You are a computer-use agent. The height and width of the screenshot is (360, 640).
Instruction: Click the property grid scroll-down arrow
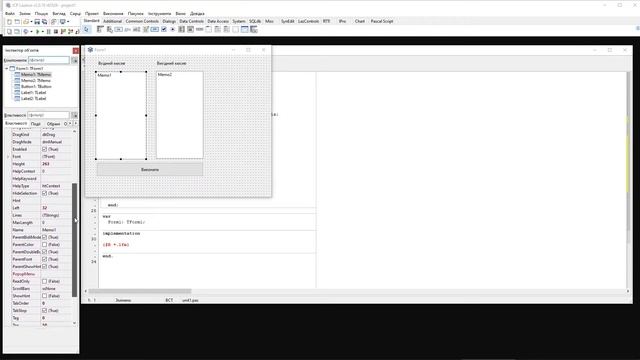[74, 323]
